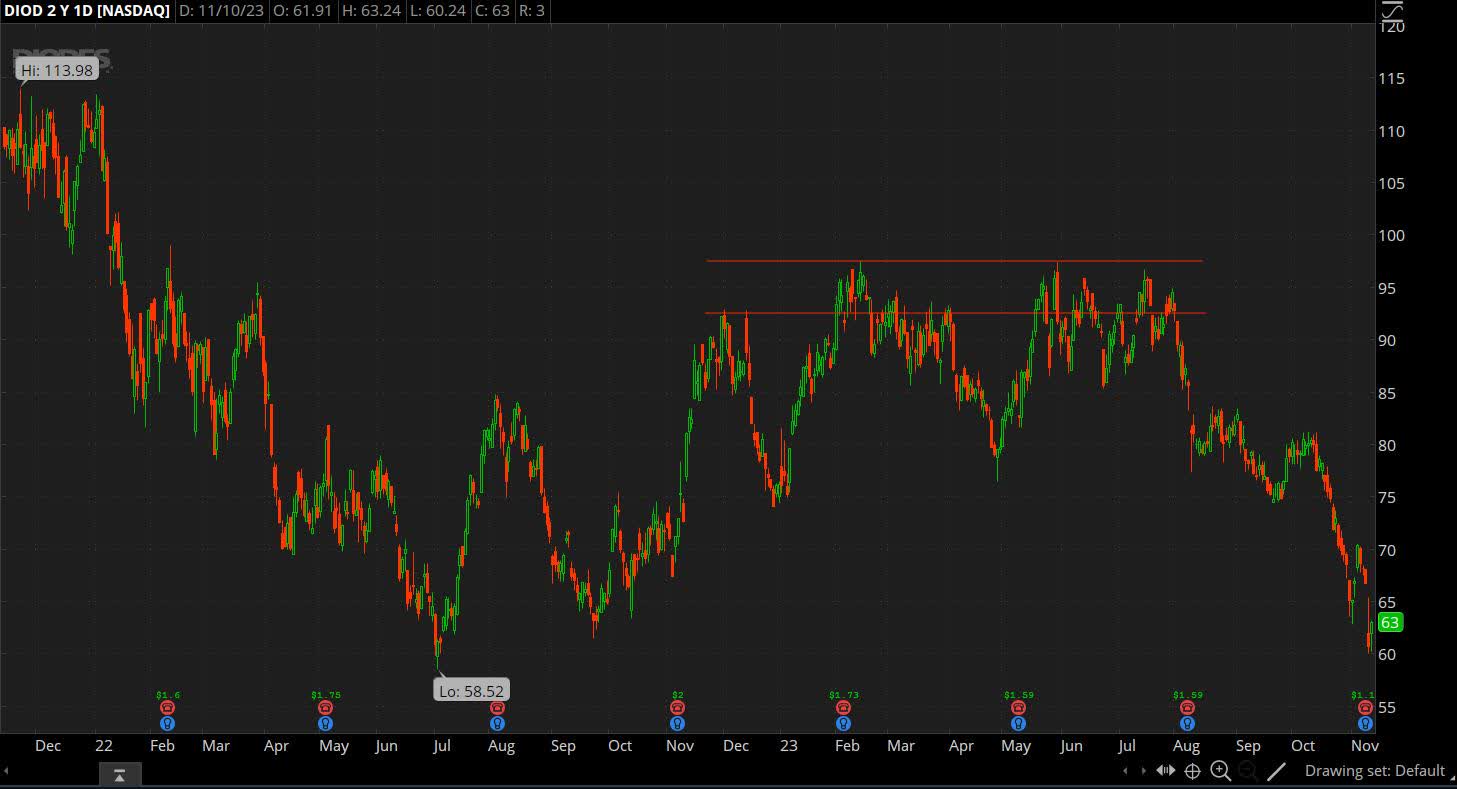Click the red phone icon above May 2023
Screen dimensions: 1457x789
1018,708
